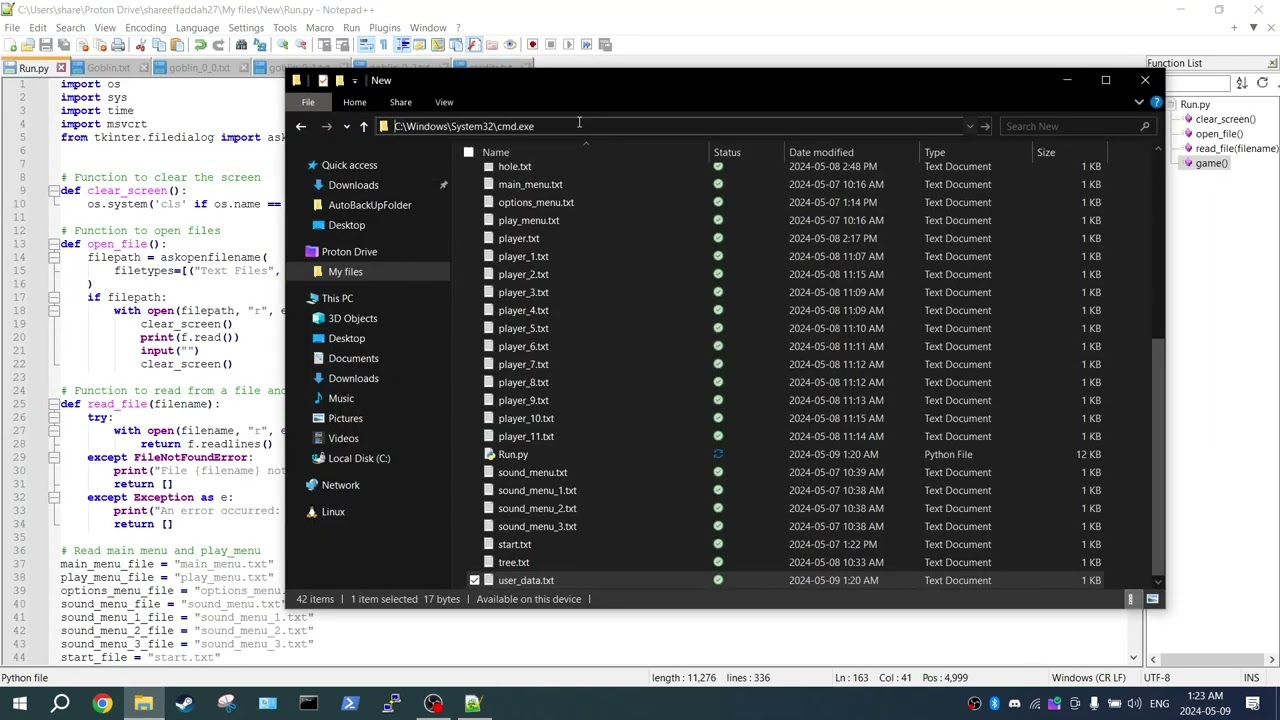
Task: Collapse the clear_screen function fold marker
Action: 53,191
